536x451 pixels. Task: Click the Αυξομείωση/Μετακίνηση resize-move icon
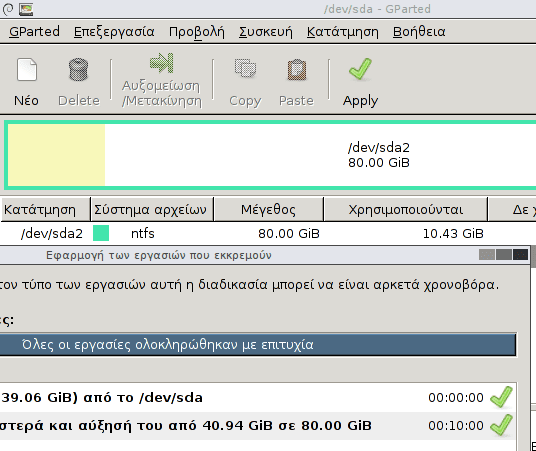coord(162,63)
